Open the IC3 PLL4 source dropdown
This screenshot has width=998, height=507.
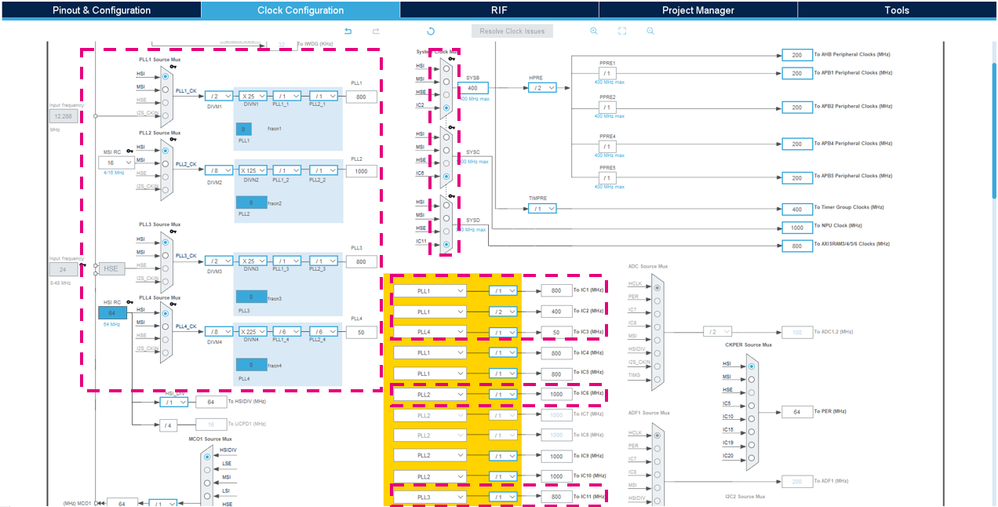point(430,333)
